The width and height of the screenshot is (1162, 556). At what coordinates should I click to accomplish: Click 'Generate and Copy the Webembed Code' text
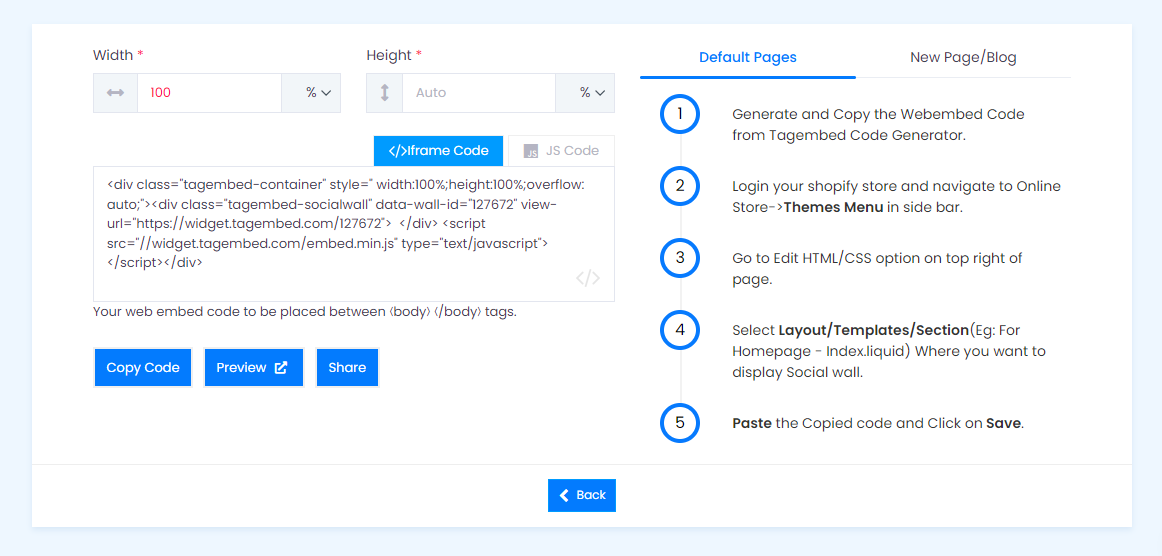pyautogui.click(x=878, y=125)
